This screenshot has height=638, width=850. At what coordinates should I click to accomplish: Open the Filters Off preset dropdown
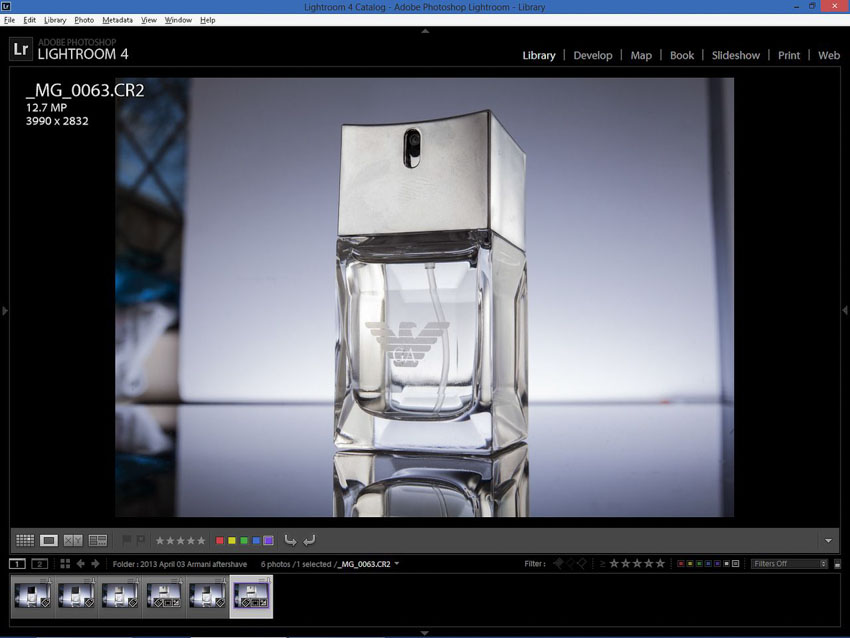[x=789, y=564]
